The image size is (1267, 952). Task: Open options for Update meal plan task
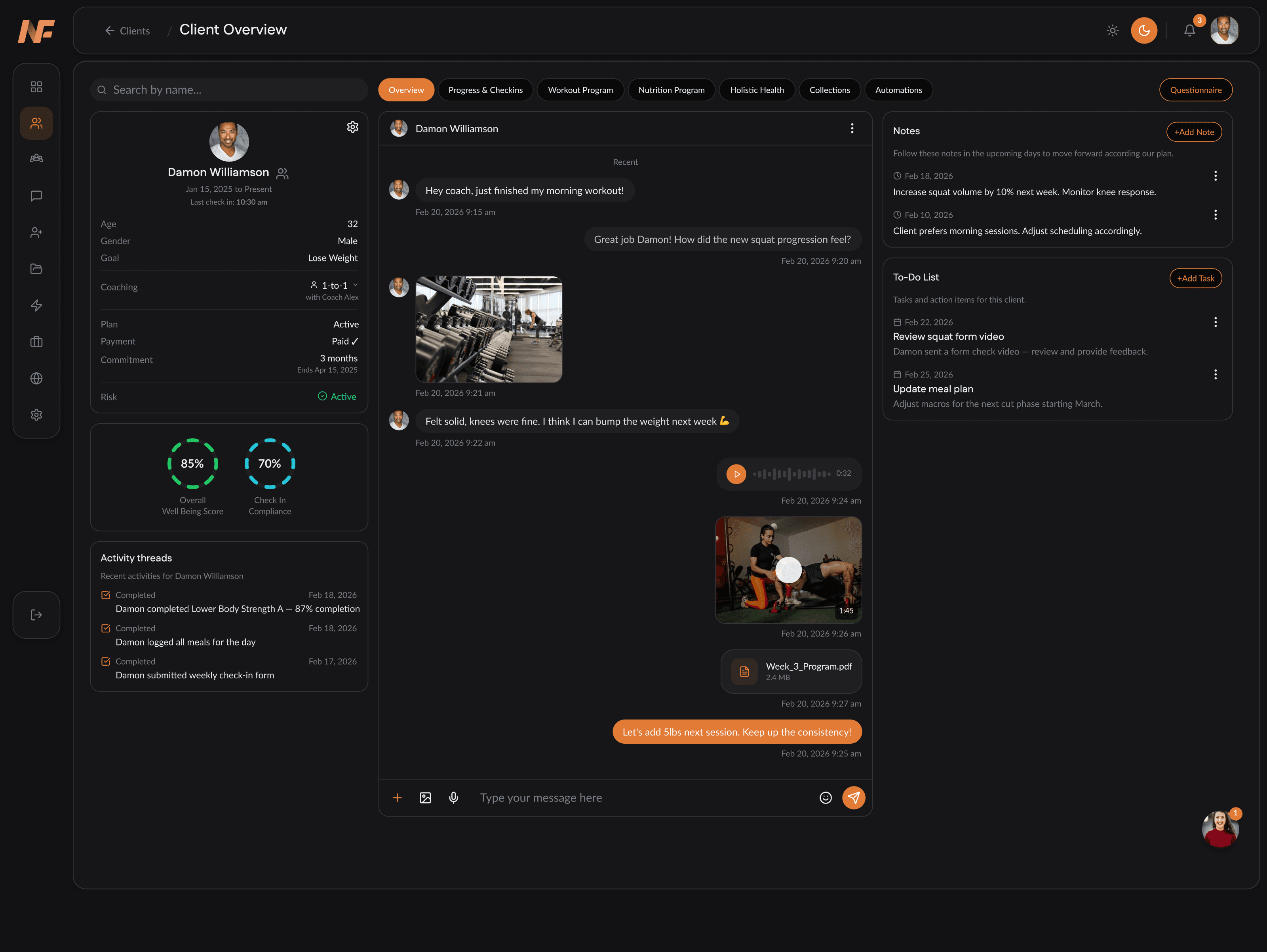point(1215,374)
